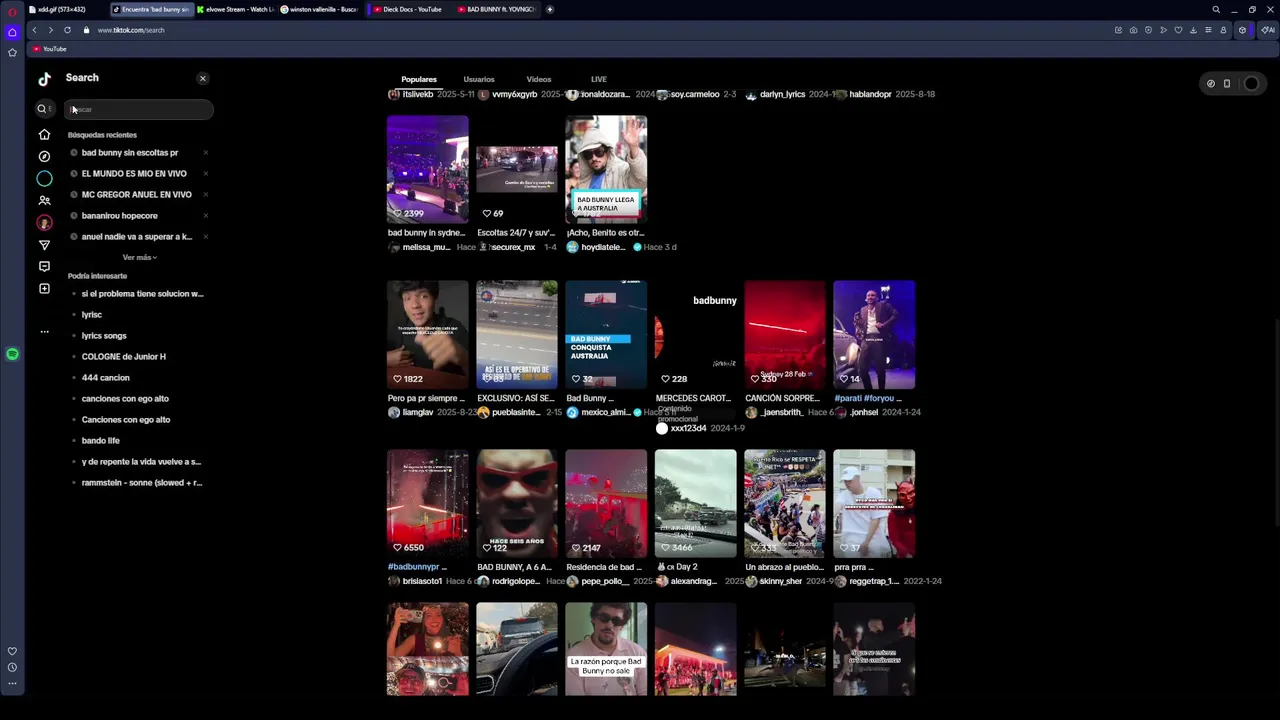Open downloads icon in browser toolbar
The height and width of the screenshot is (720, 1280).
point(1193,30)
